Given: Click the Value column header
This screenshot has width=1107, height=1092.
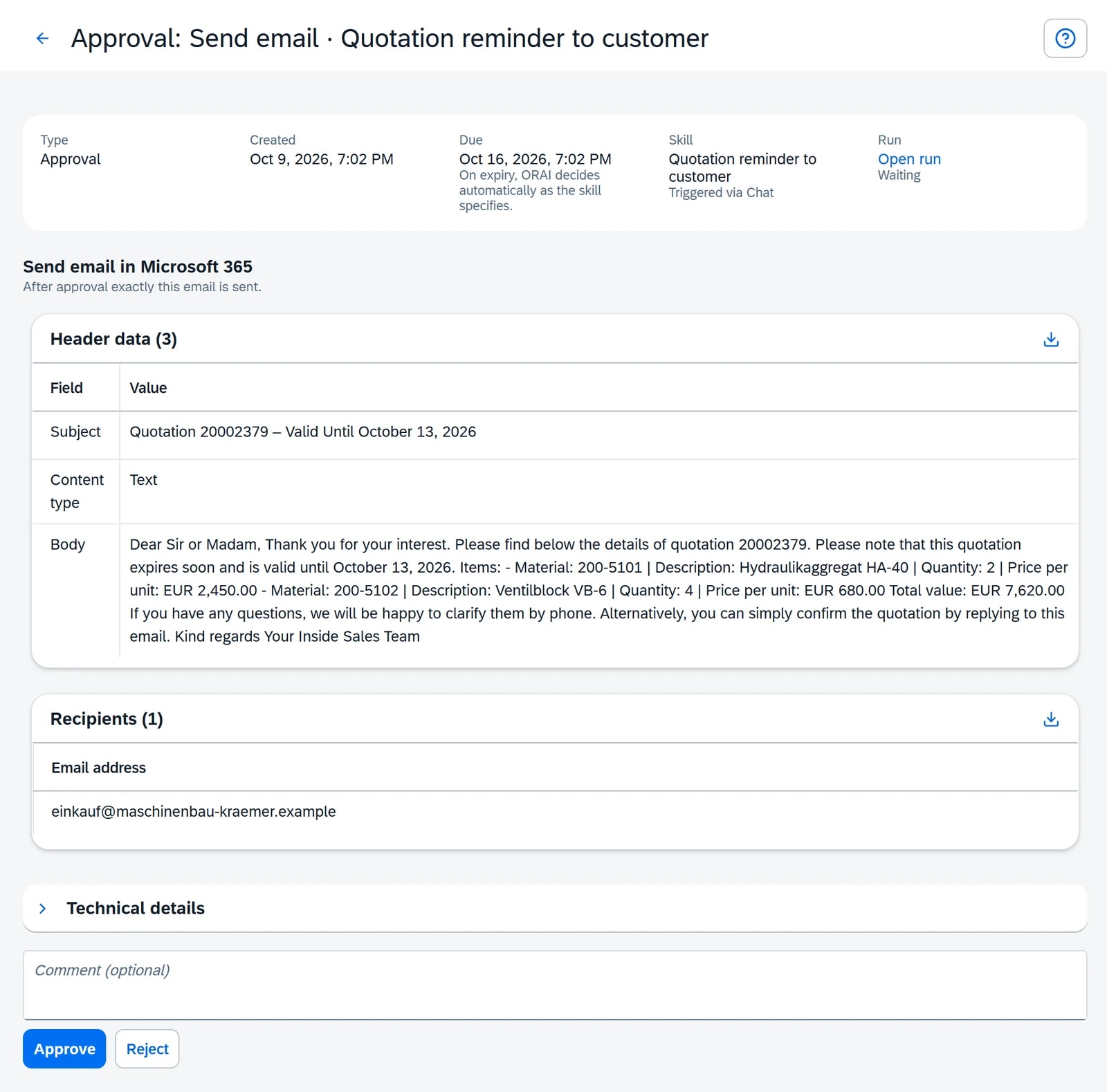Looking at the screenshot, I should tap(148, 388).
